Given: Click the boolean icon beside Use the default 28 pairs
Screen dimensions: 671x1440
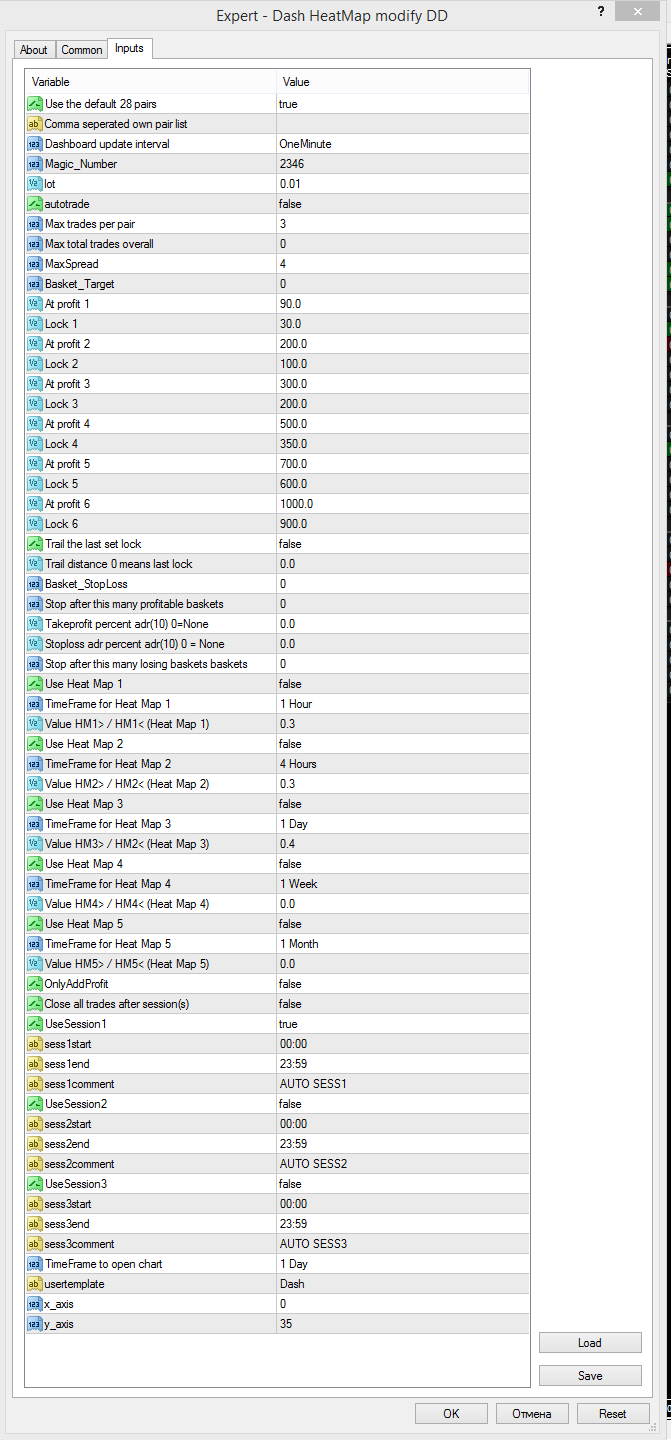Looking at the screenshot, I should tap(35, 104).
